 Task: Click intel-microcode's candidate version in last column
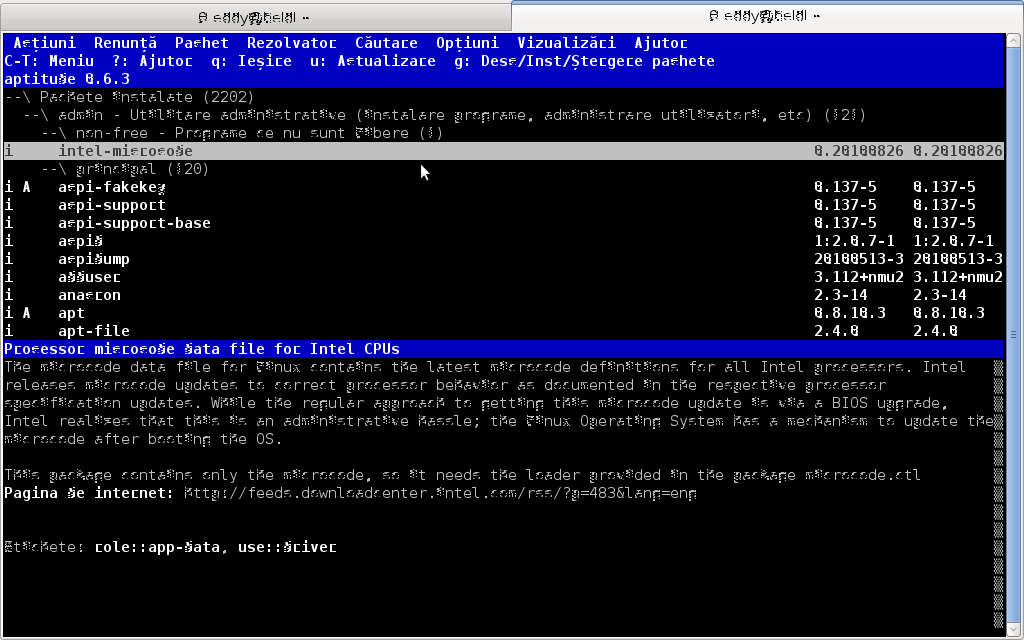click(957, 152)
